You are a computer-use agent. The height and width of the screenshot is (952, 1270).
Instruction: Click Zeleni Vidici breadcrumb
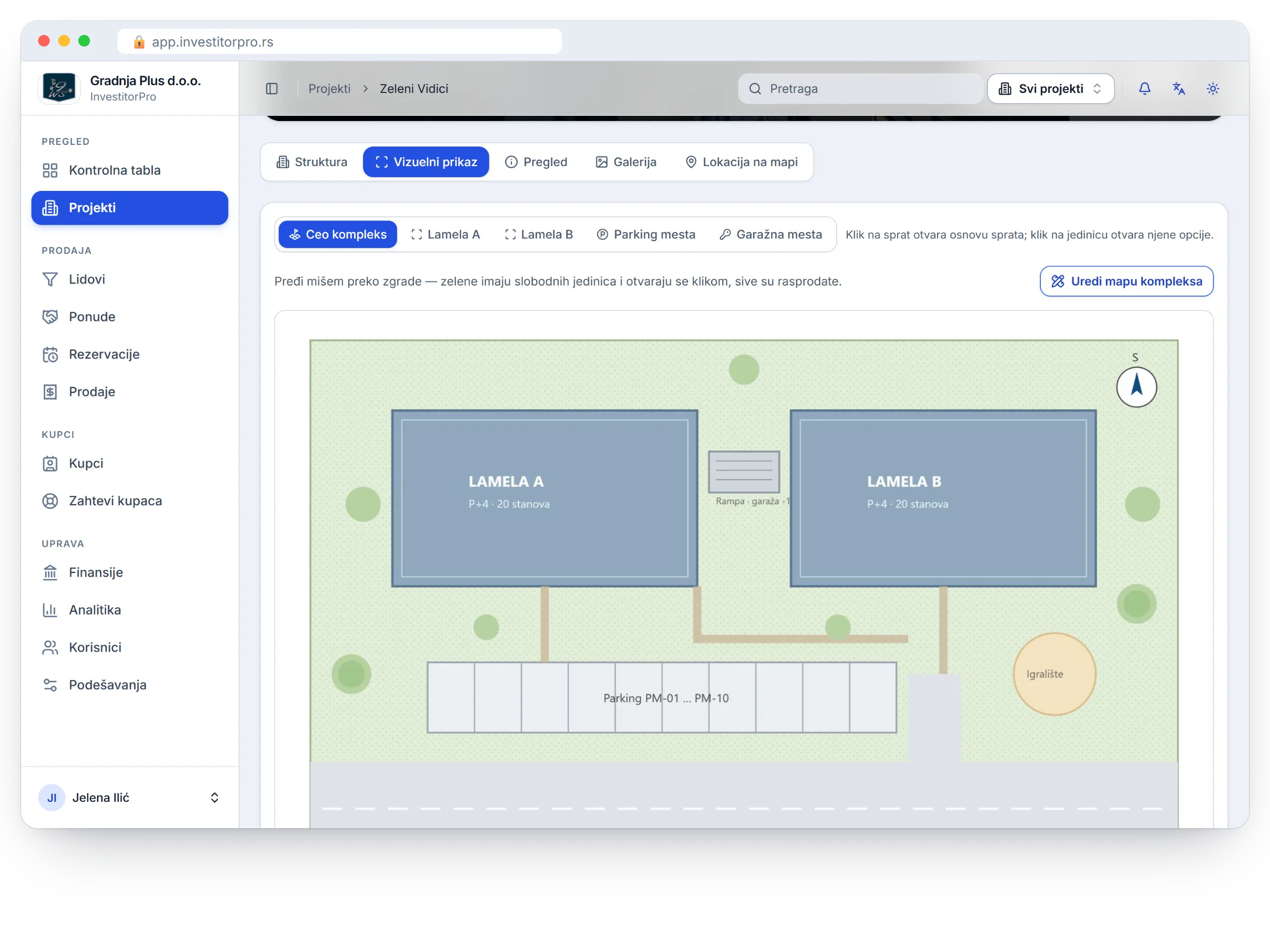tap(413, 88)
